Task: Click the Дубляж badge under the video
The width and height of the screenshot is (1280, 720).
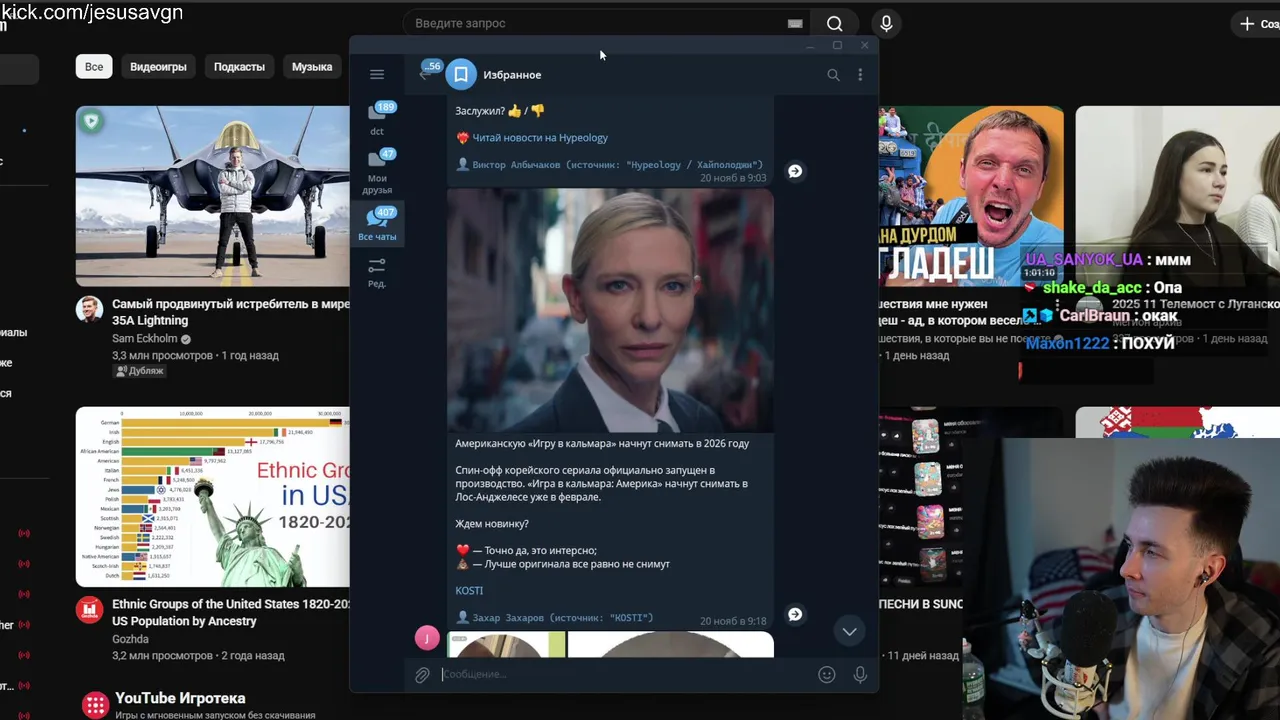Action: (x=140, y=371)
